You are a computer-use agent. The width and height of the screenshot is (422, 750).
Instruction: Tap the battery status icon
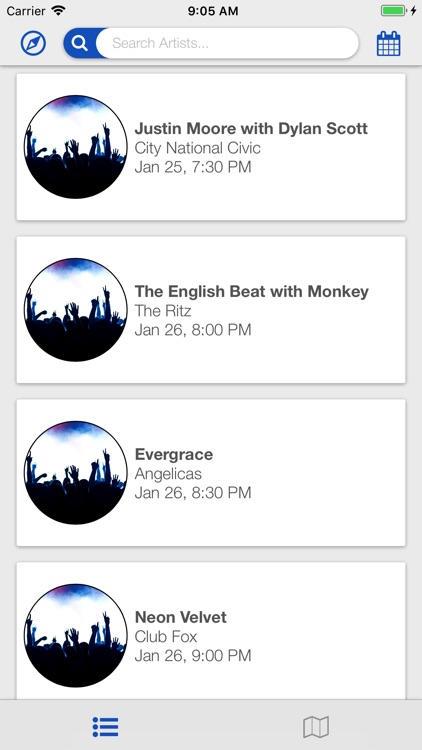pyautogui.click(x=394, y=11)
